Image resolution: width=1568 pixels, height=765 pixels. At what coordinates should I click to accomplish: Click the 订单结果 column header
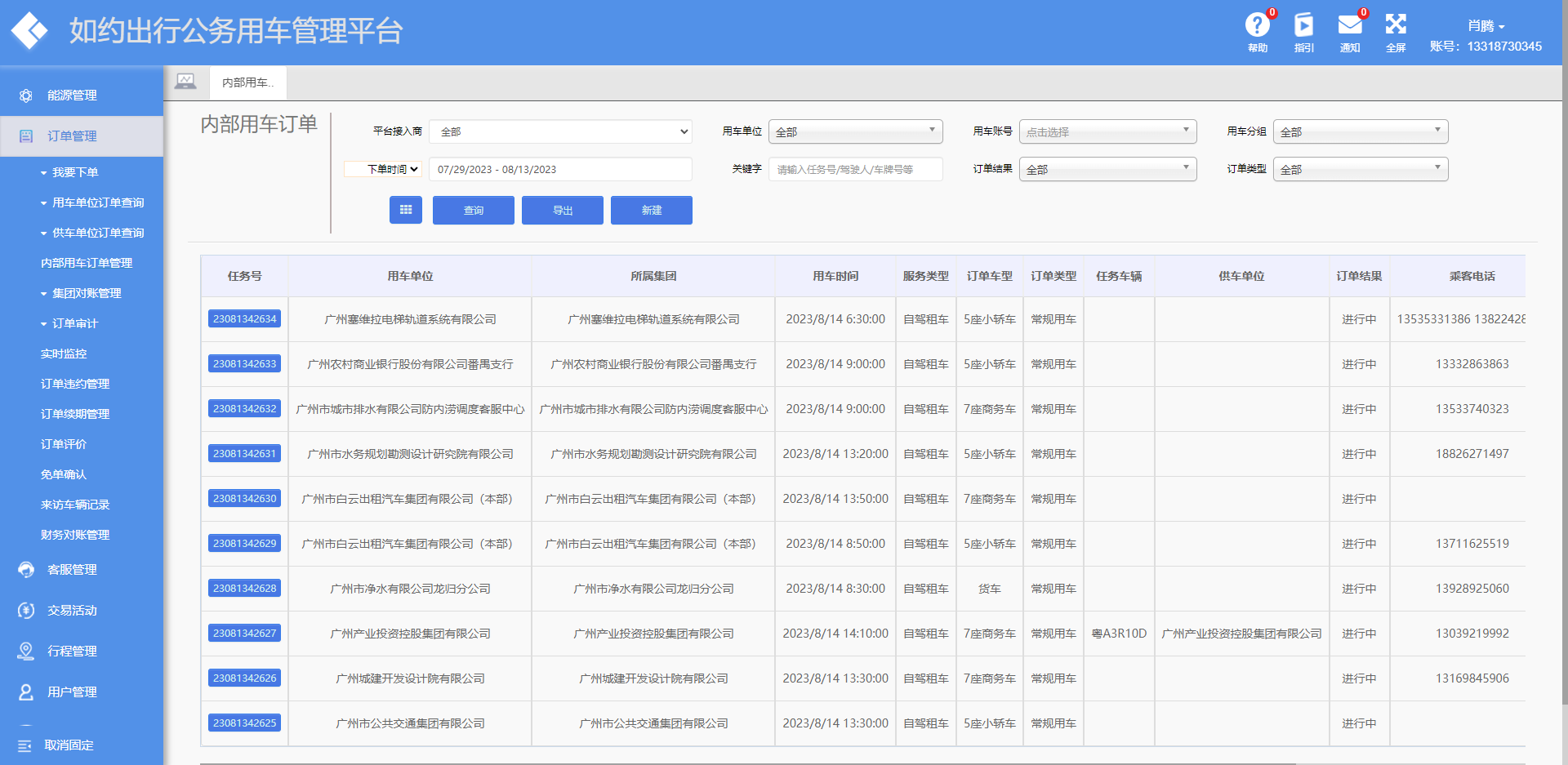click(x=1359, y=276)
